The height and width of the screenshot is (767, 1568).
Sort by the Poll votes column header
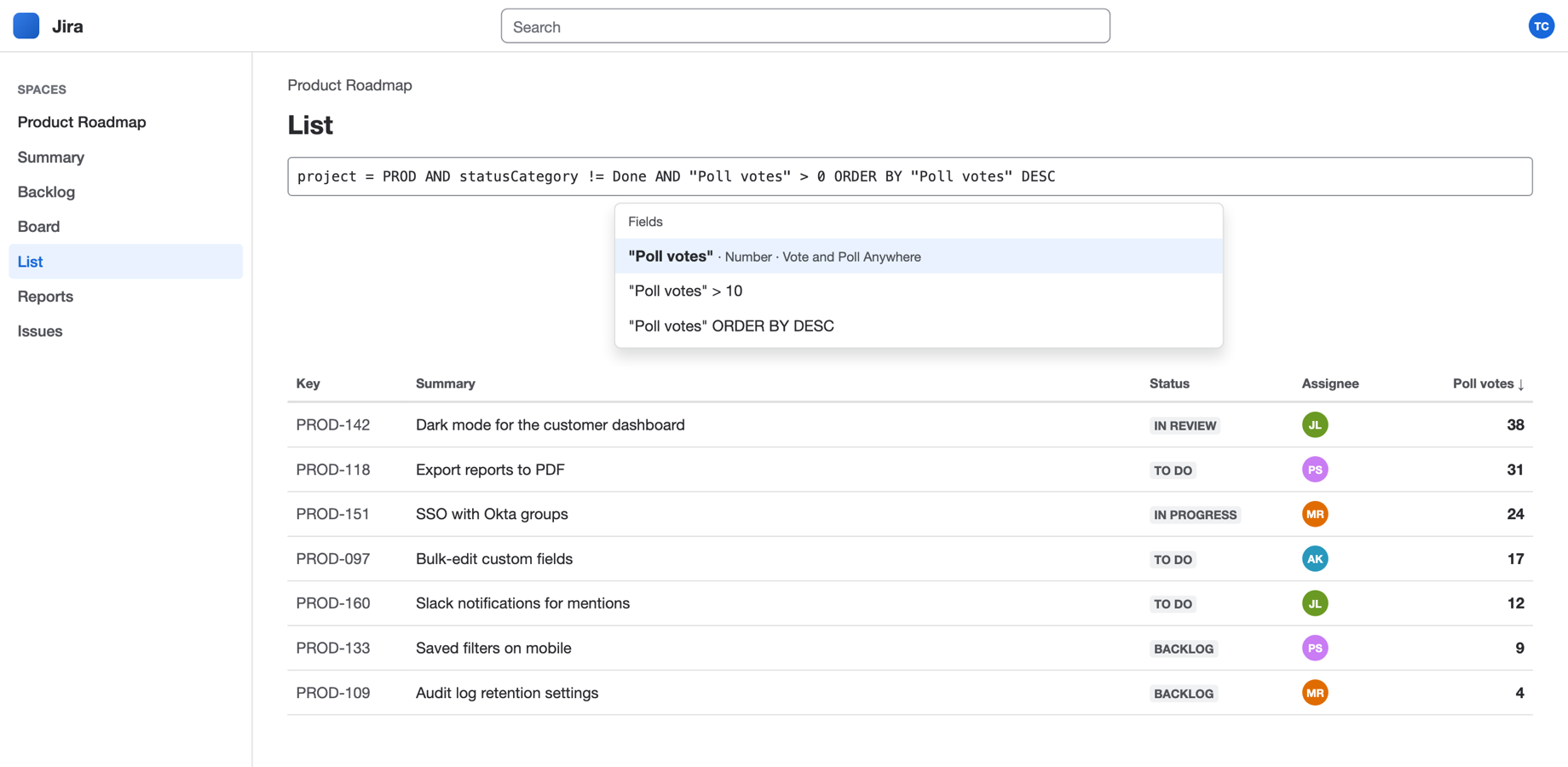pos(1488,383)
